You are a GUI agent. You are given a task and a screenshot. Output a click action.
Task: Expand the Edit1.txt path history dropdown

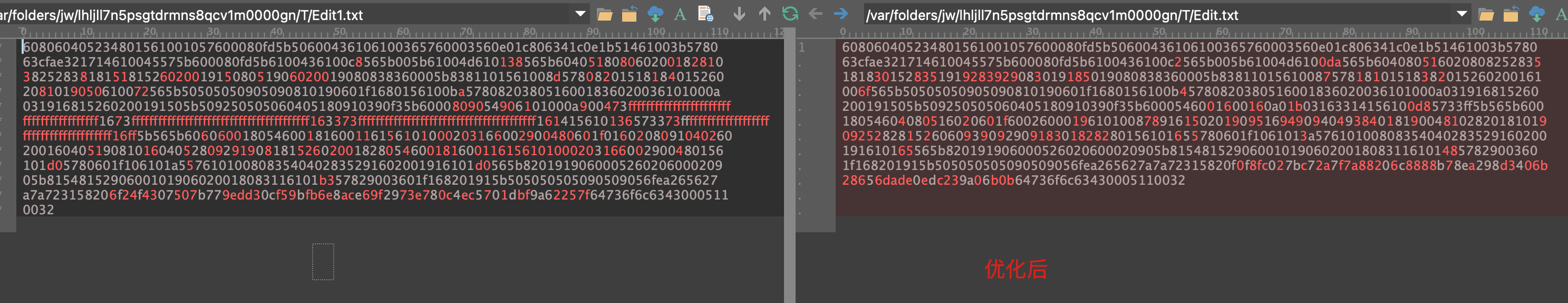(580, 14)
